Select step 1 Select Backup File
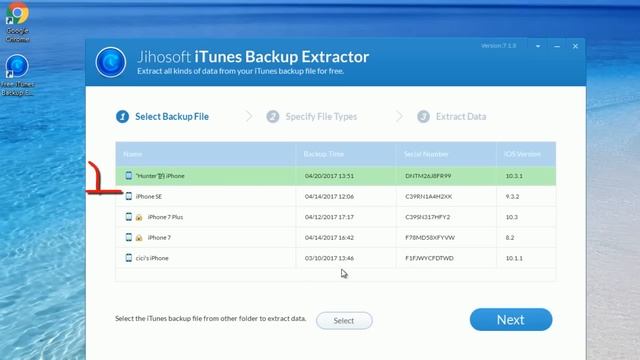 tap(162, 117)
